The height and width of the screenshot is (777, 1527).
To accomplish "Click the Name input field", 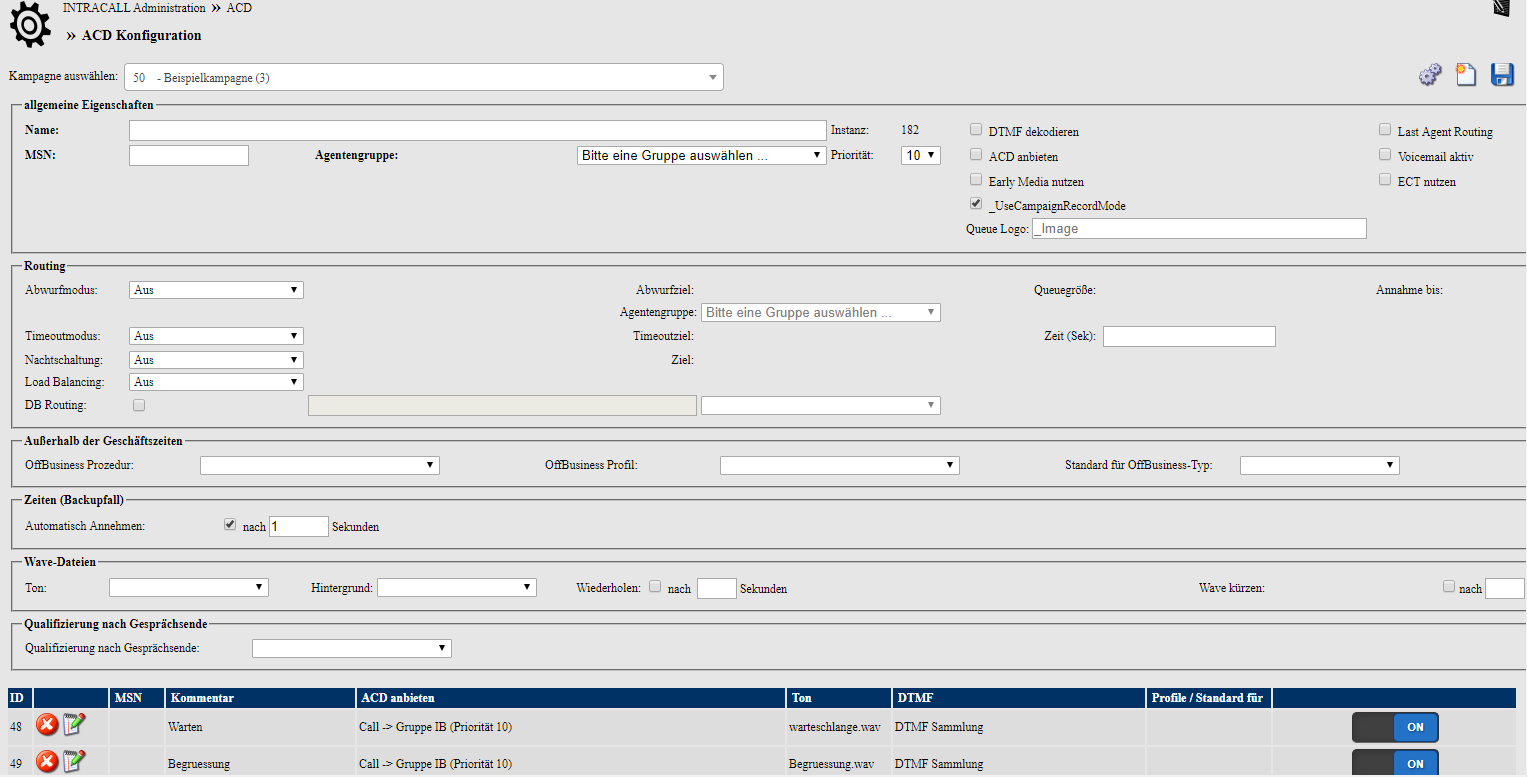I will pos(478,131).
